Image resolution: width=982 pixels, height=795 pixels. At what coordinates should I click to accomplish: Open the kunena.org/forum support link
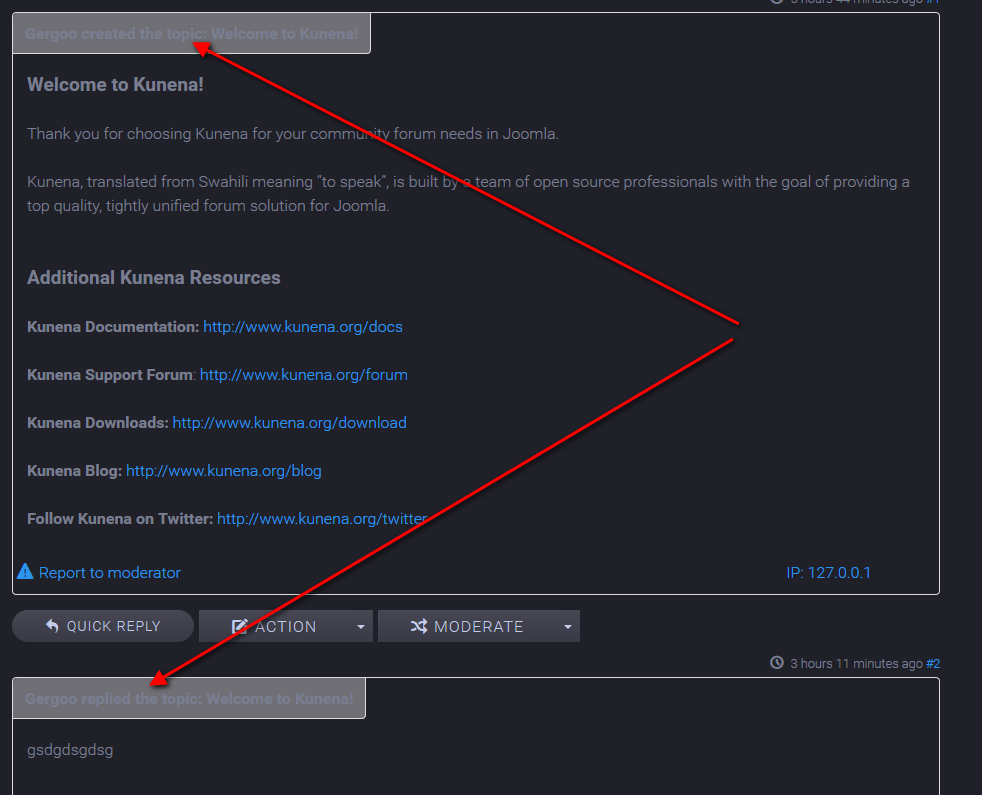(304, 375)
